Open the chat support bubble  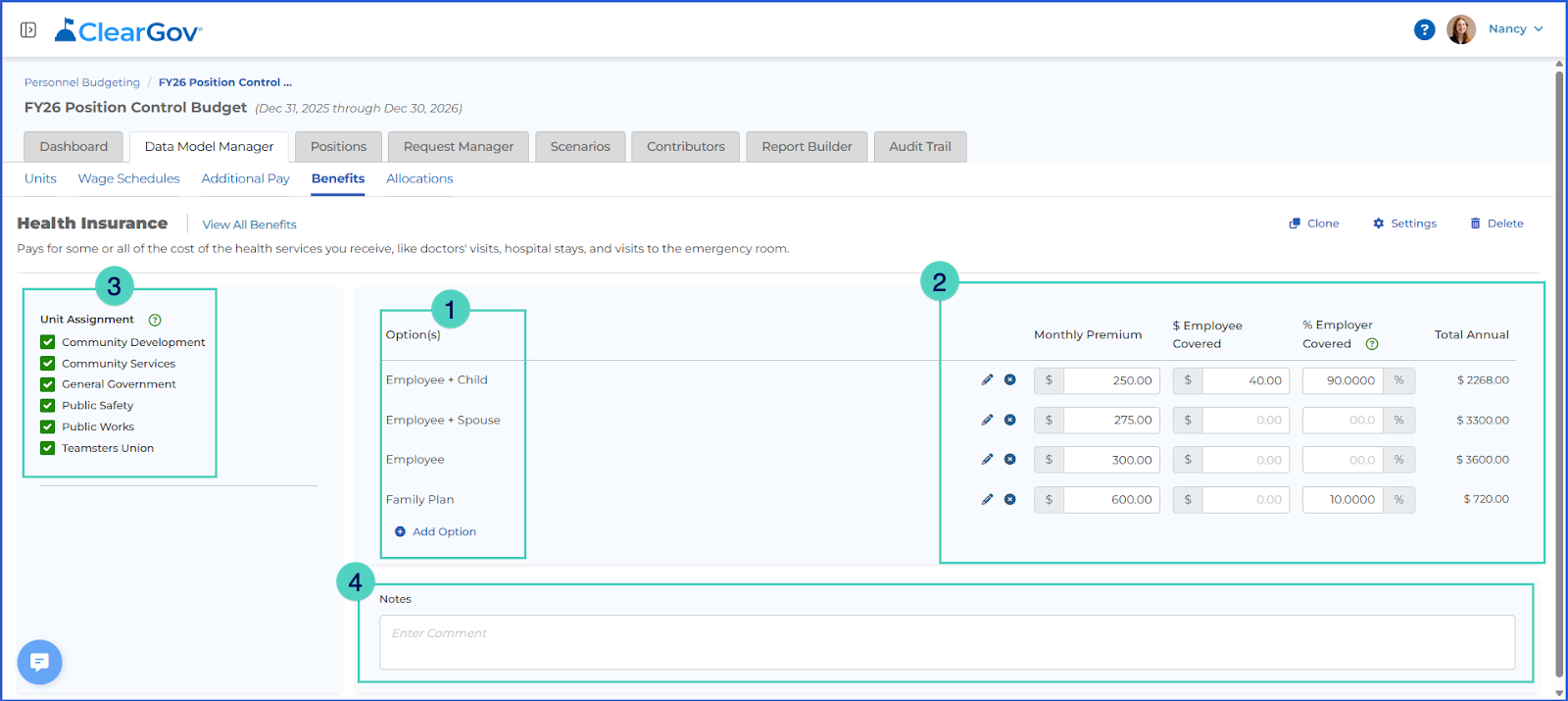39,662
